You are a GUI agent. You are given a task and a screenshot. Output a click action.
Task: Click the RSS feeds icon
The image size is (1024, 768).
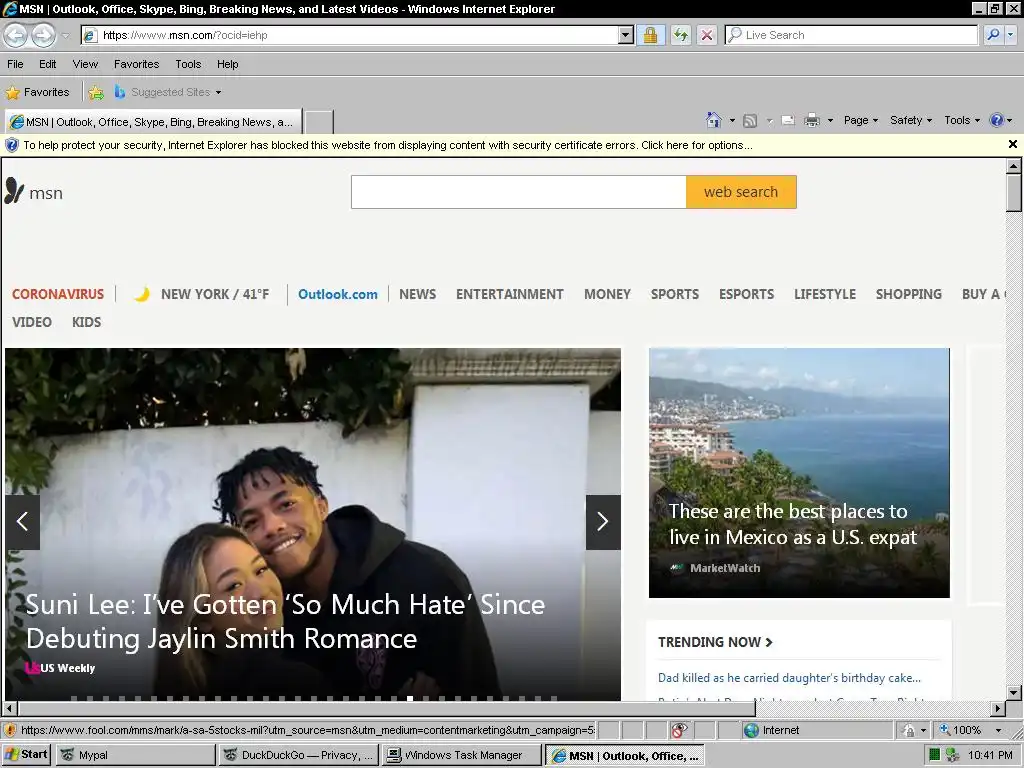pyautogui.click(x=750, y=120)
